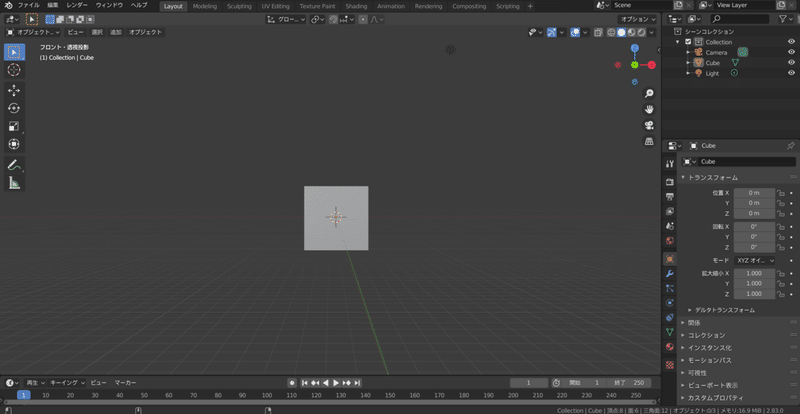Open the Render properties tab
Screen dimensions: 800x414
(670, 182)
